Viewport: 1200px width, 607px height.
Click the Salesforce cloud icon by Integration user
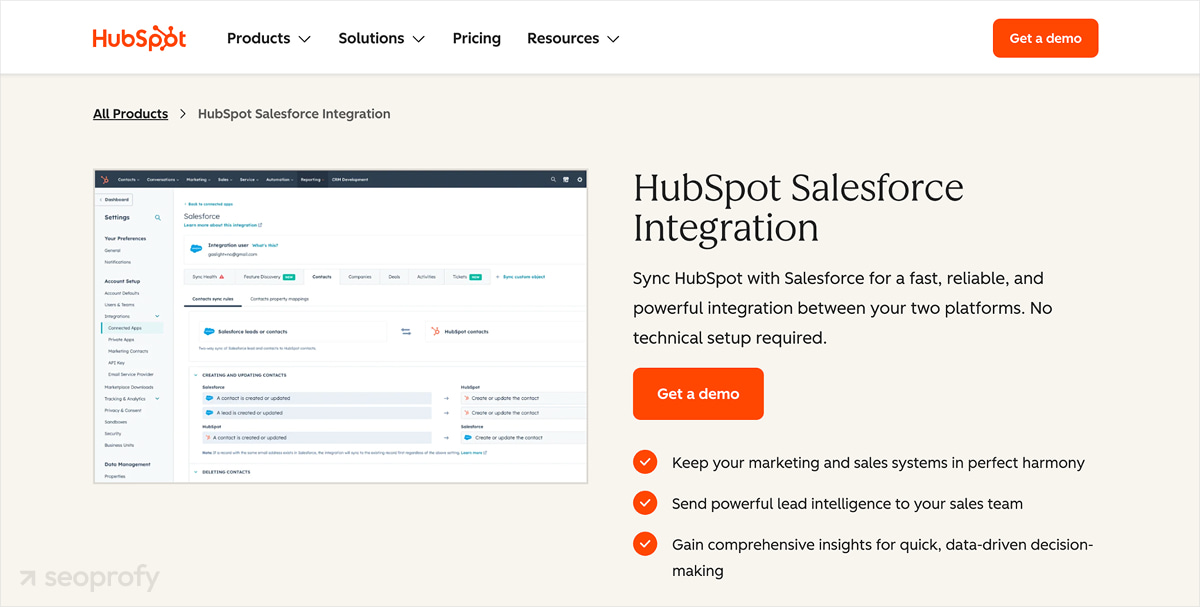pos(196,249)
